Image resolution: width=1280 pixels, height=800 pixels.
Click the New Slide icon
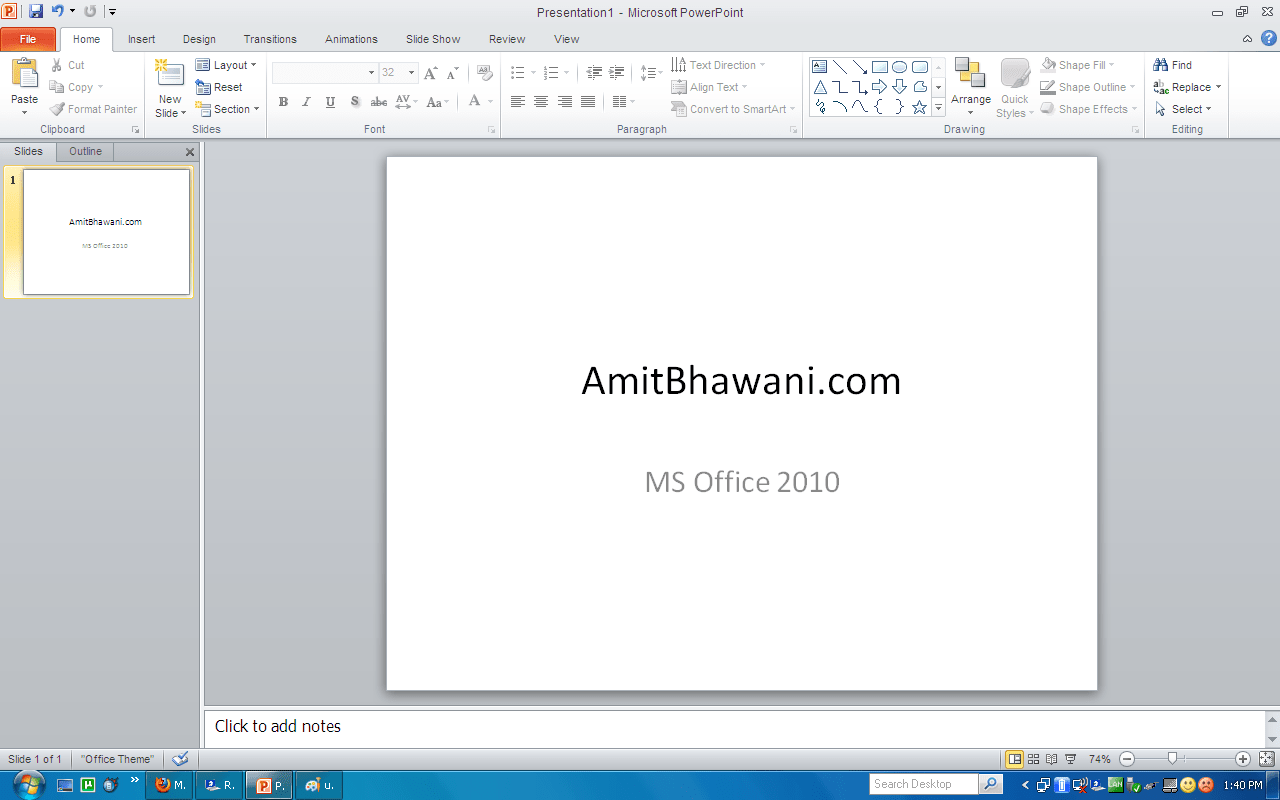170,74
